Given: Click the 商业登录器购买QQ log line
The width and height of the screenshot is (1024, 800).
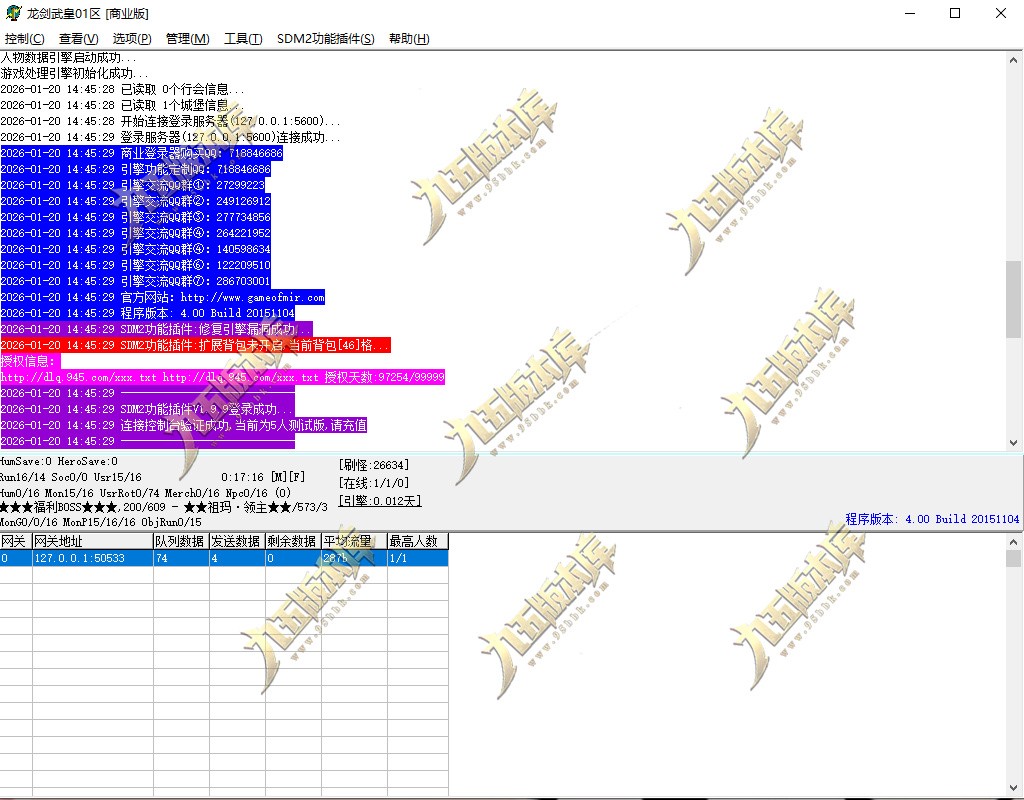Looking at the screenshot, I should pyautogui.click(x=141, y=153).
